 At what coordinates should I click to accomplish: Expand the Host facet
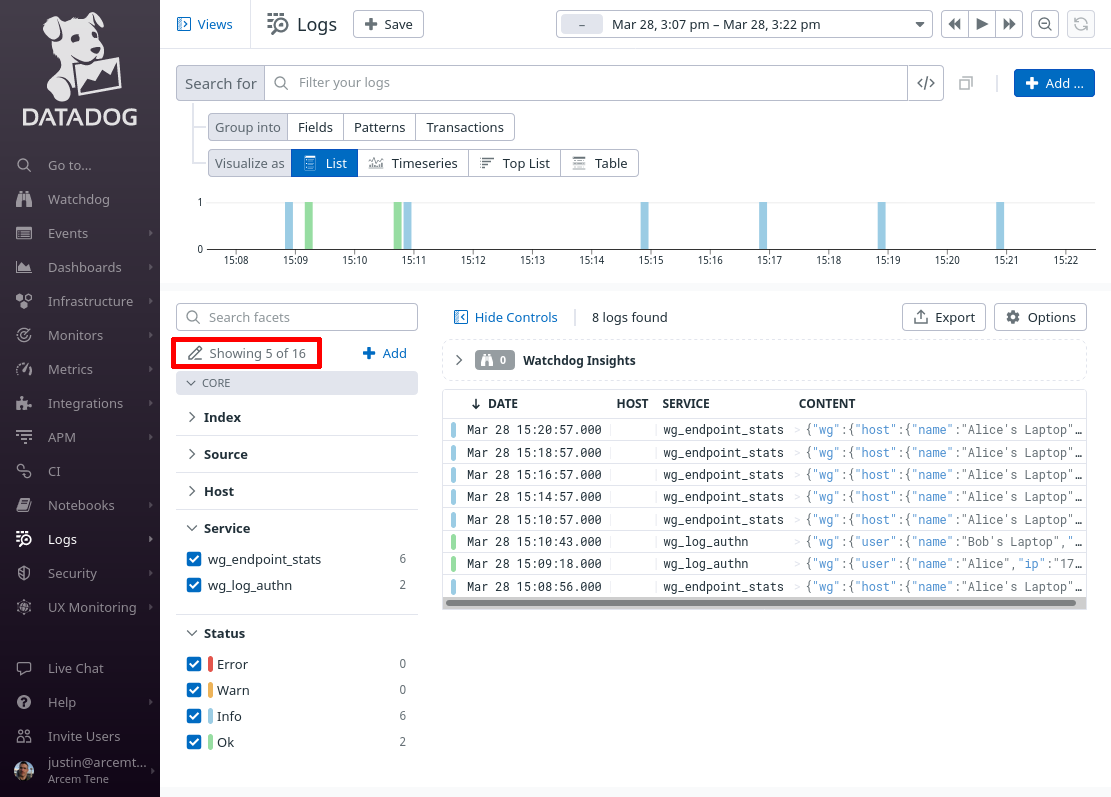tap(192, 491)
